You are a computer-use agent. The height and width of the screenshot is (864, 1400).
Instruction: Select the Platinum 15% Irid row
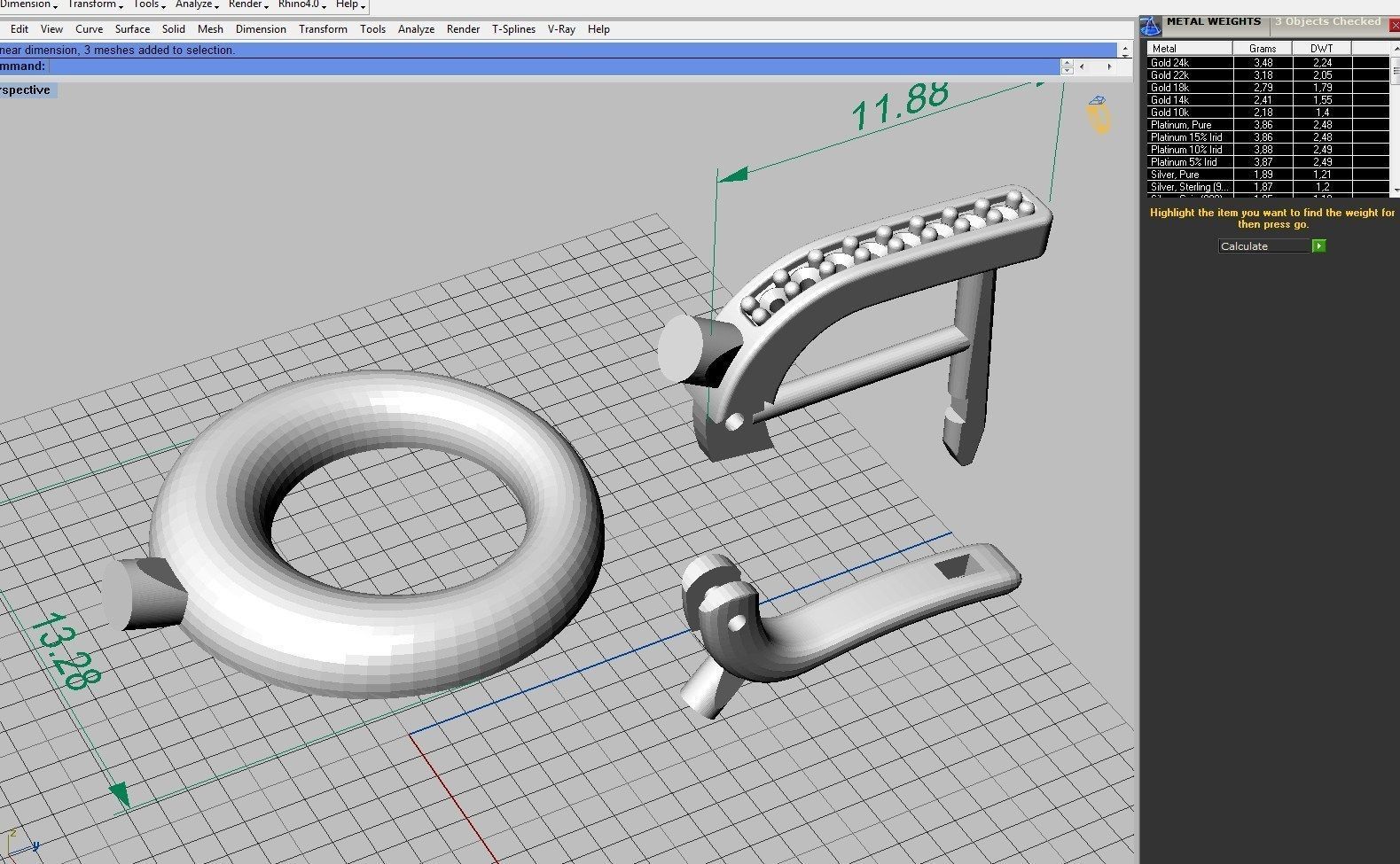coord(1268,137)
